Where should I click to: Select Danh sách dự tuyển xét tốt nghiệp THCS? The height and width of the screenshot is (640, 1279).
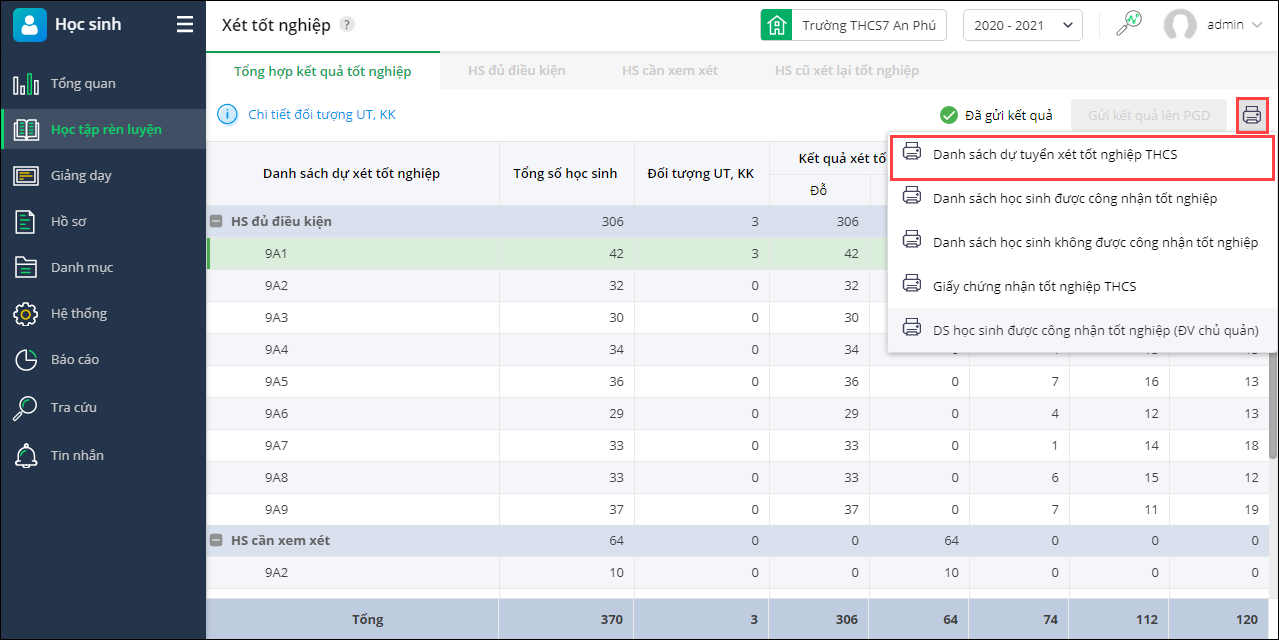tap(1055, 155)
